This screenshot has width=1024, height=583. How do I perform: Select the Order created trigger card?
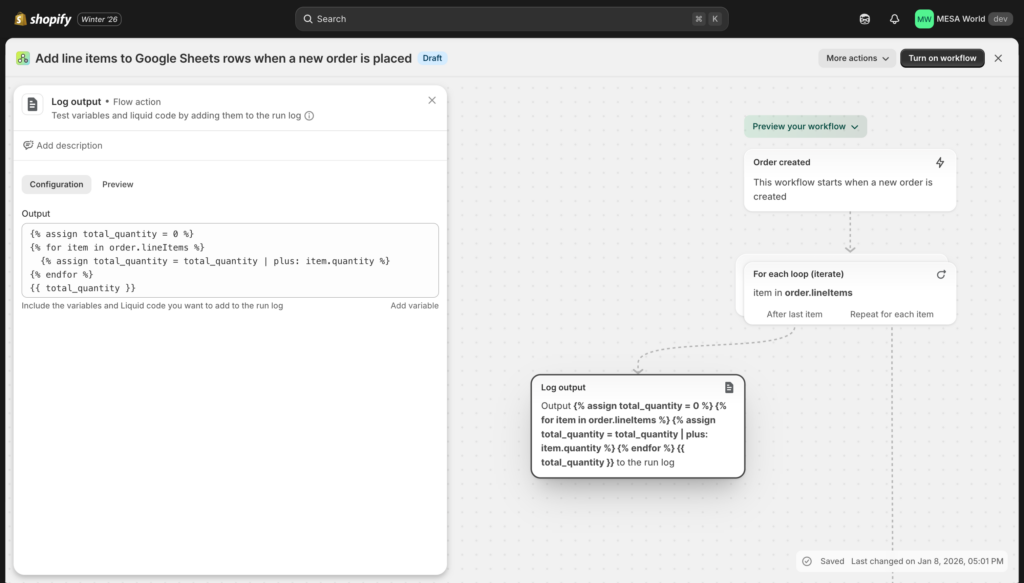click(x=850, y=180)
